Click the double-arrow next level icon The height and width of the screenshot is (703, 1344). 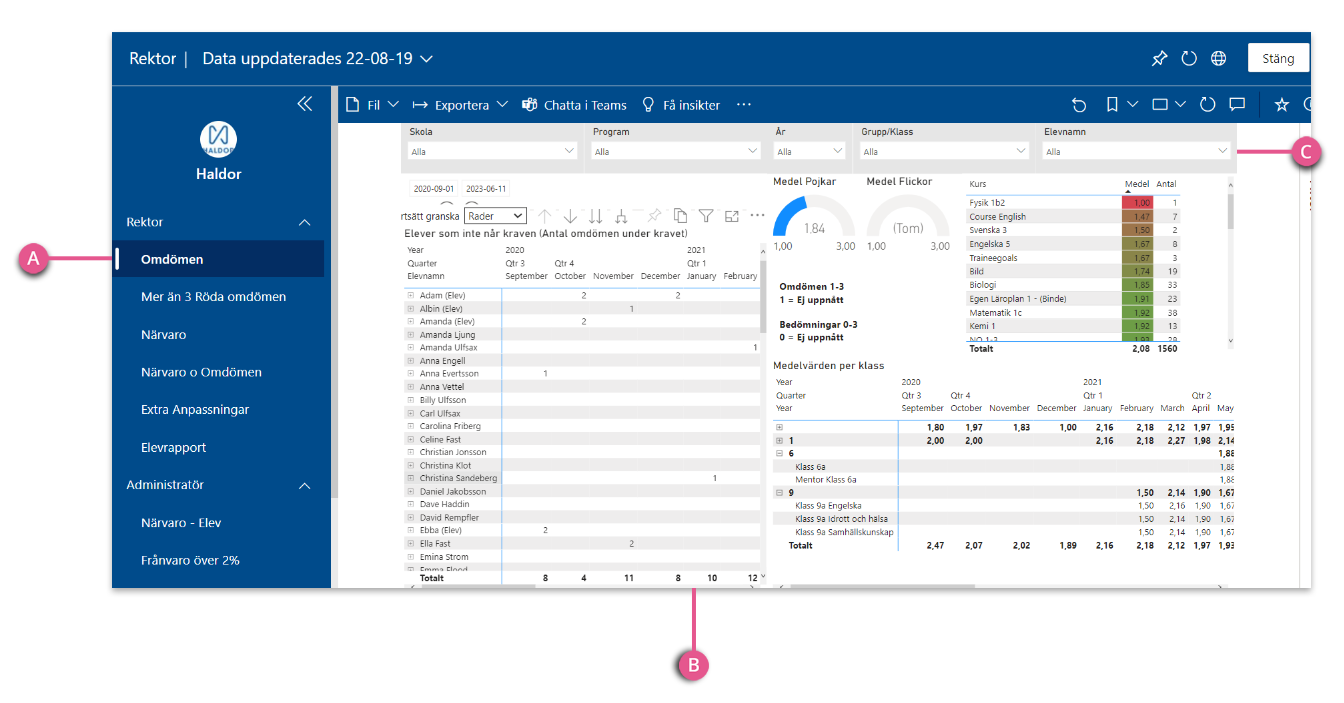pyautogui.click(x=595, y=216)
